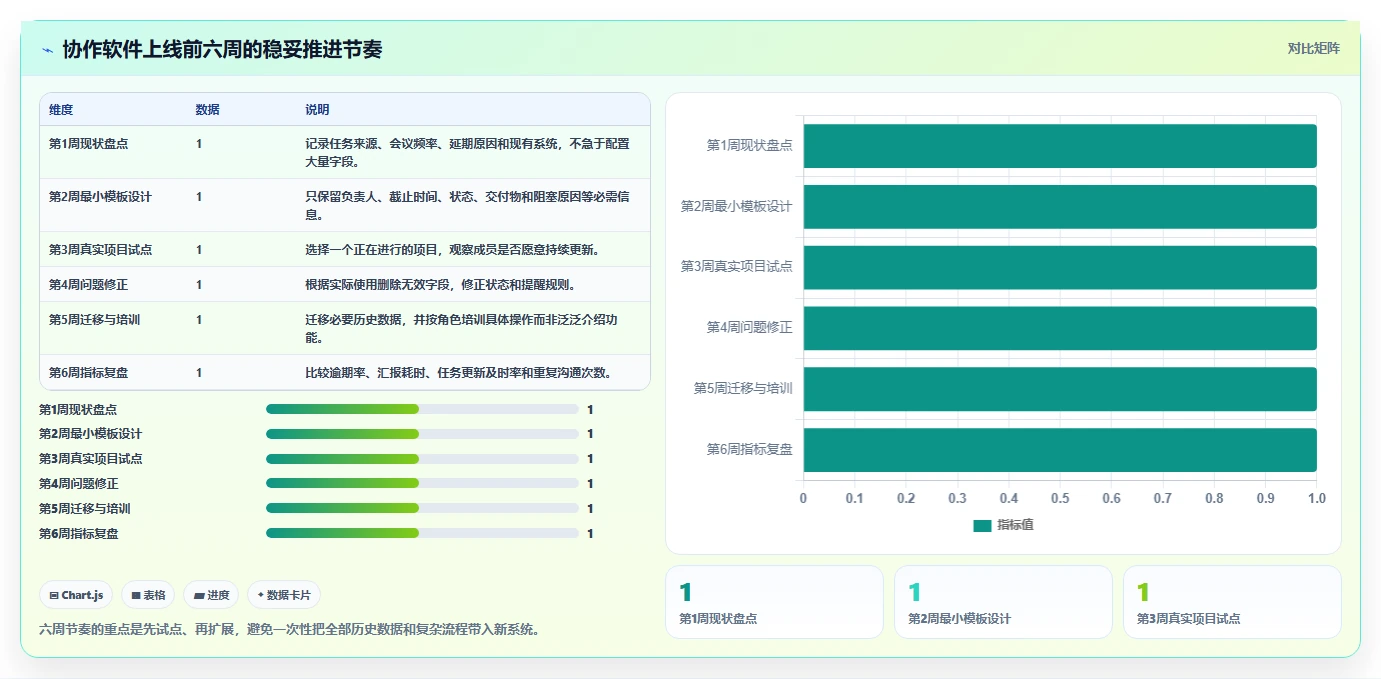Click the footer note starting 六周节奏的重点
The image size is (1381, 679).
289,630
